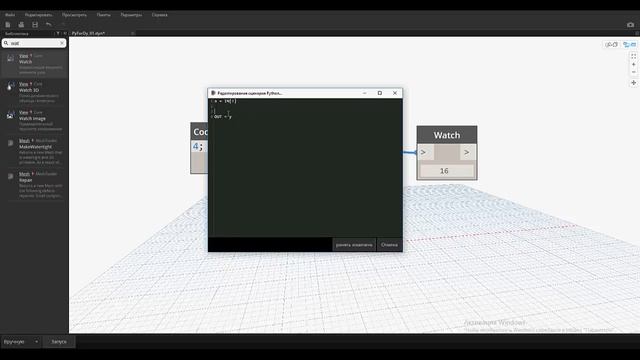Select the Watch 3D search result
640x360 pixels.
(x=34, y=92)
